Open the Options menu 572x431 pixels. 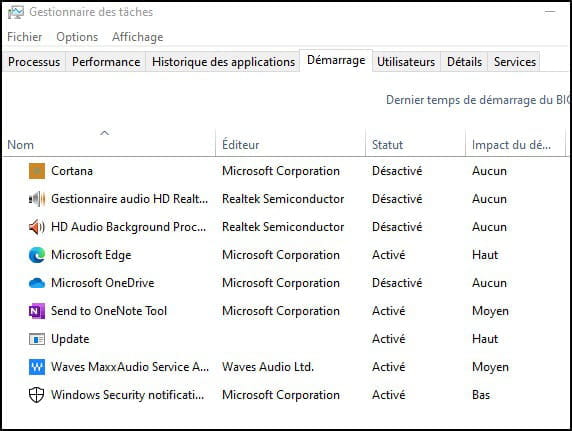tap(77, 37)
